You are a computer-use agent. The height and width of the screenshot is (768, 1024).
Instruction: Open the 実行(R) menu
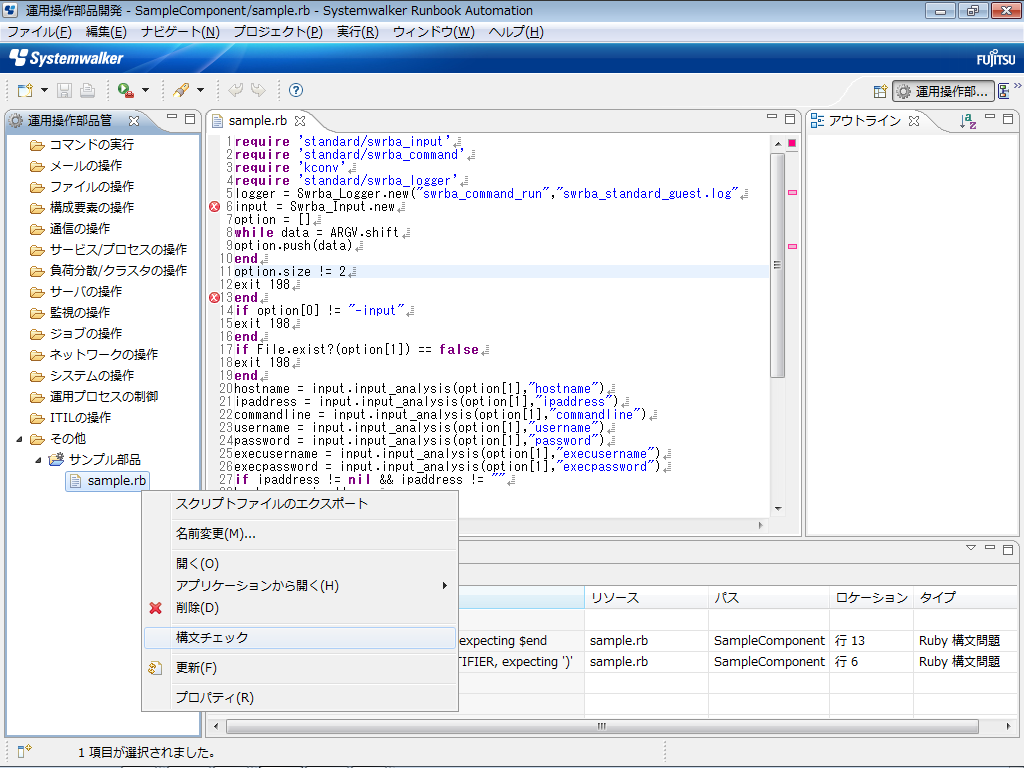pos(358,32)
